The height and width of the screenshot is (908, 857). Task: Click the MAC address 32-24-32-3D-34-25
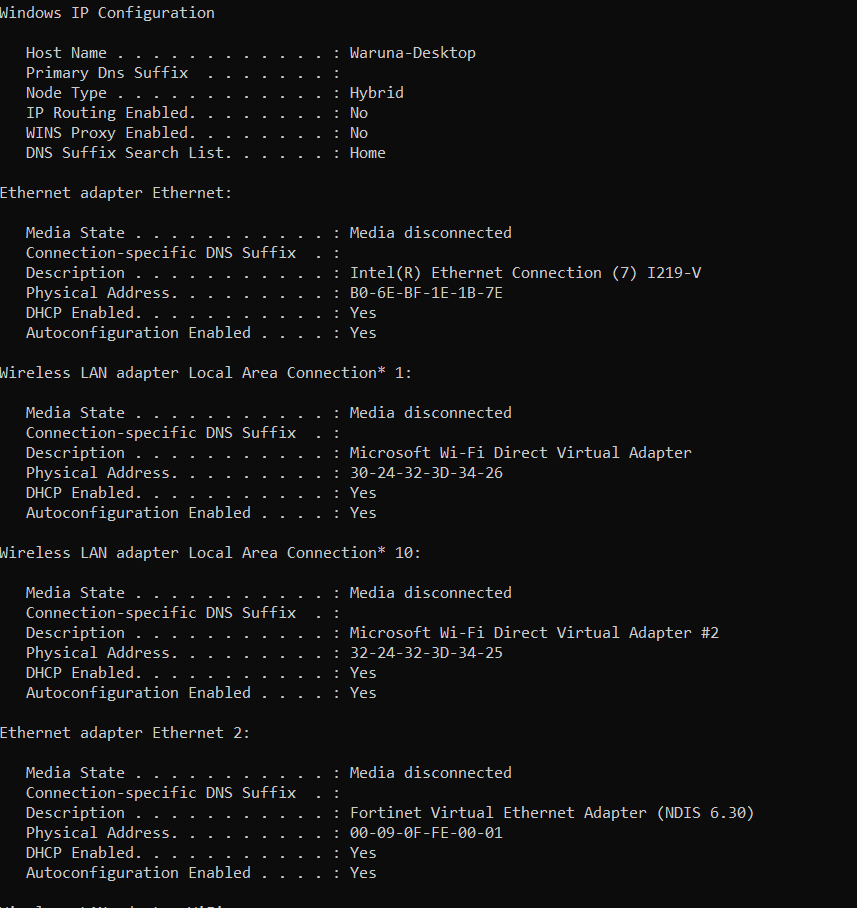coord(426,653)
